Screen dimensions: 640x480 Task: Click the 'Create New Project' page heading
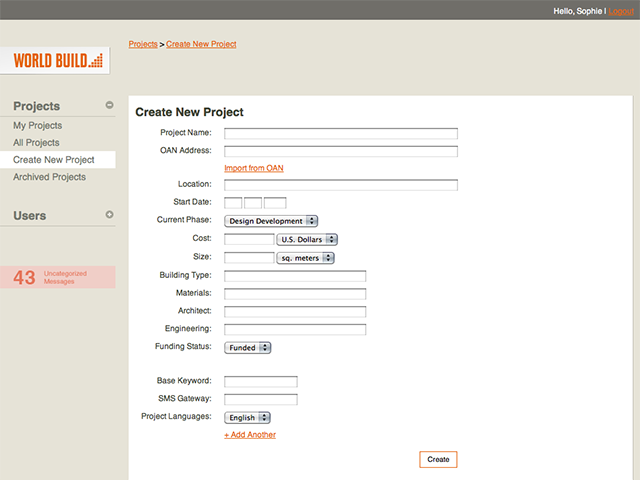coord(189,112)
